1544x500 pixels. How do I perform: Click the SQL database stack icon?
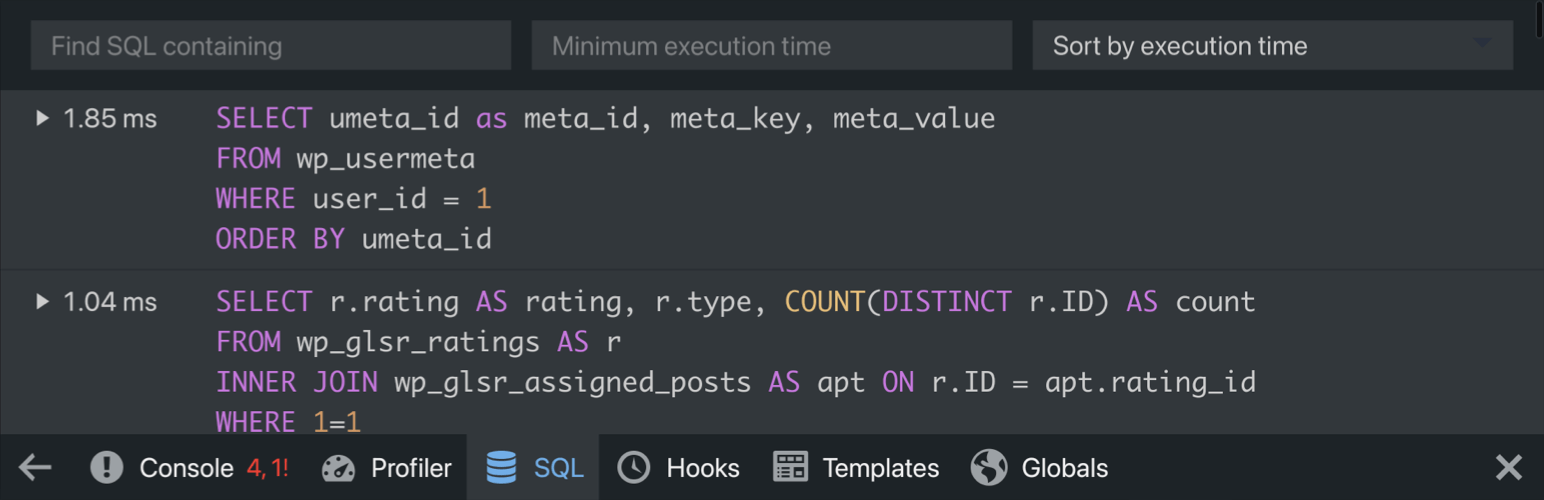[x=501, y=467]
